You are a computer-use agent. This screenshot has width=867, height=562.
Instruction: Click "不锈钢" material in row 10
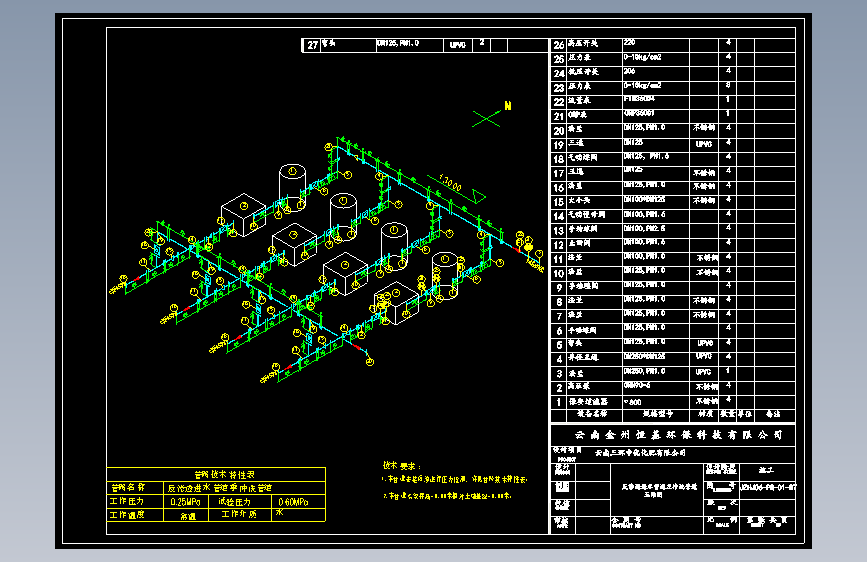707,272
